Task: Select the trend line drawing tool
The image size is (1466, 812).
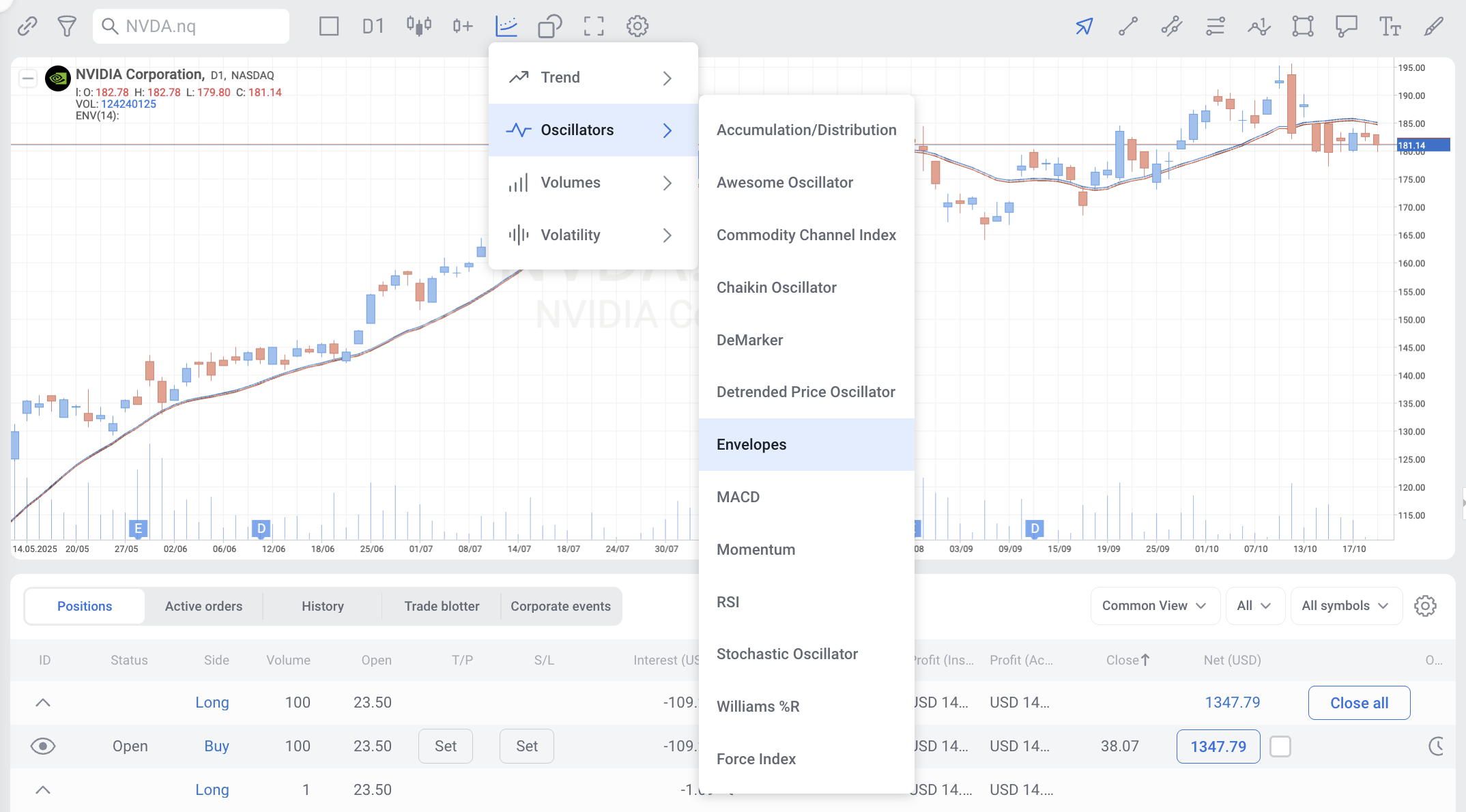Action: point(1127,26)
